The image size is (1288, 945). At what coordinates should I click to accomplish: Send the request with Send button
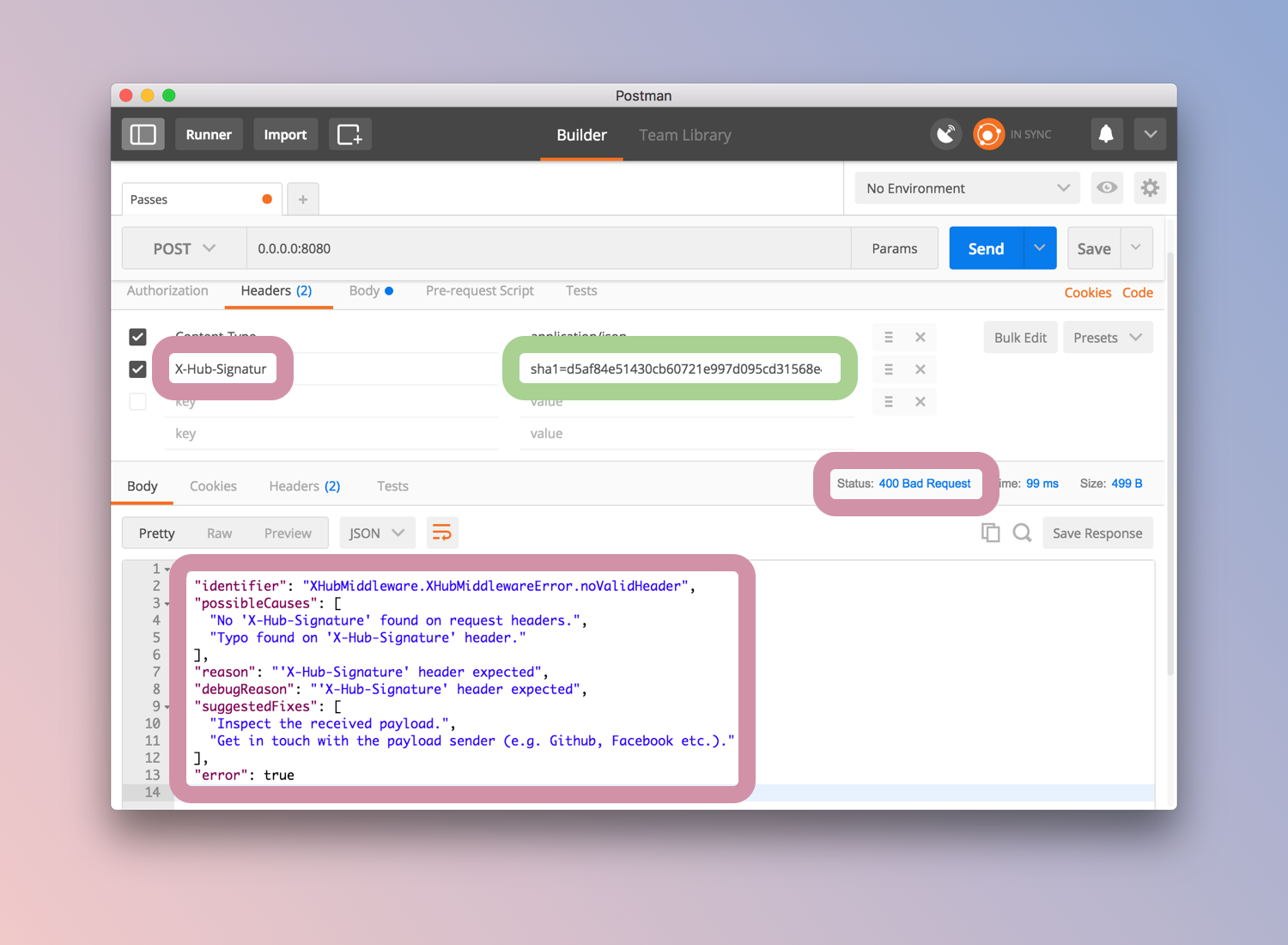pyautogui.click(x=986, y=248)
